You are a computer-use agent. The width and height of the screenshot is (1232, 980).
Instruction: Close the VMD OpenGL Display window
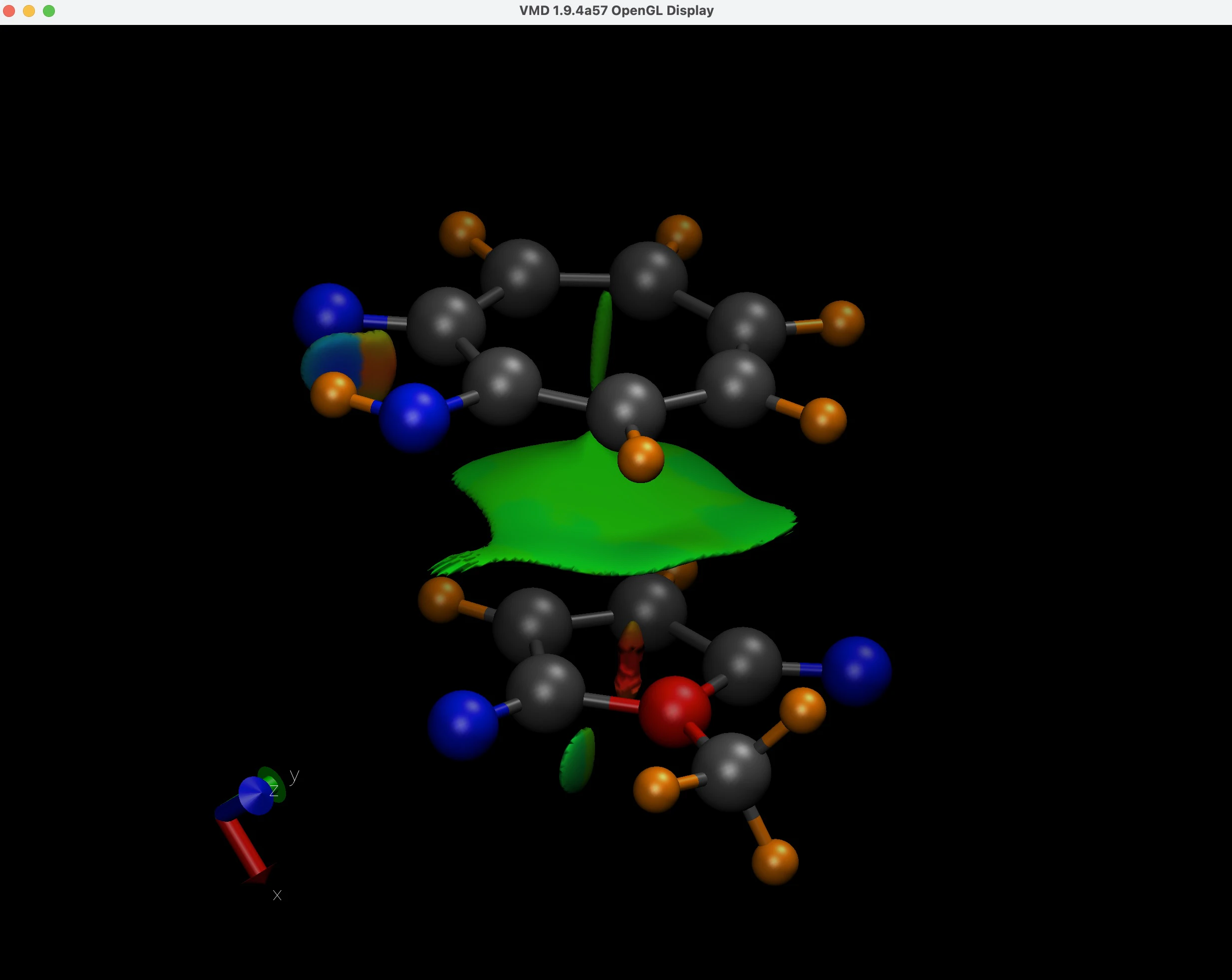pos(9,11)
